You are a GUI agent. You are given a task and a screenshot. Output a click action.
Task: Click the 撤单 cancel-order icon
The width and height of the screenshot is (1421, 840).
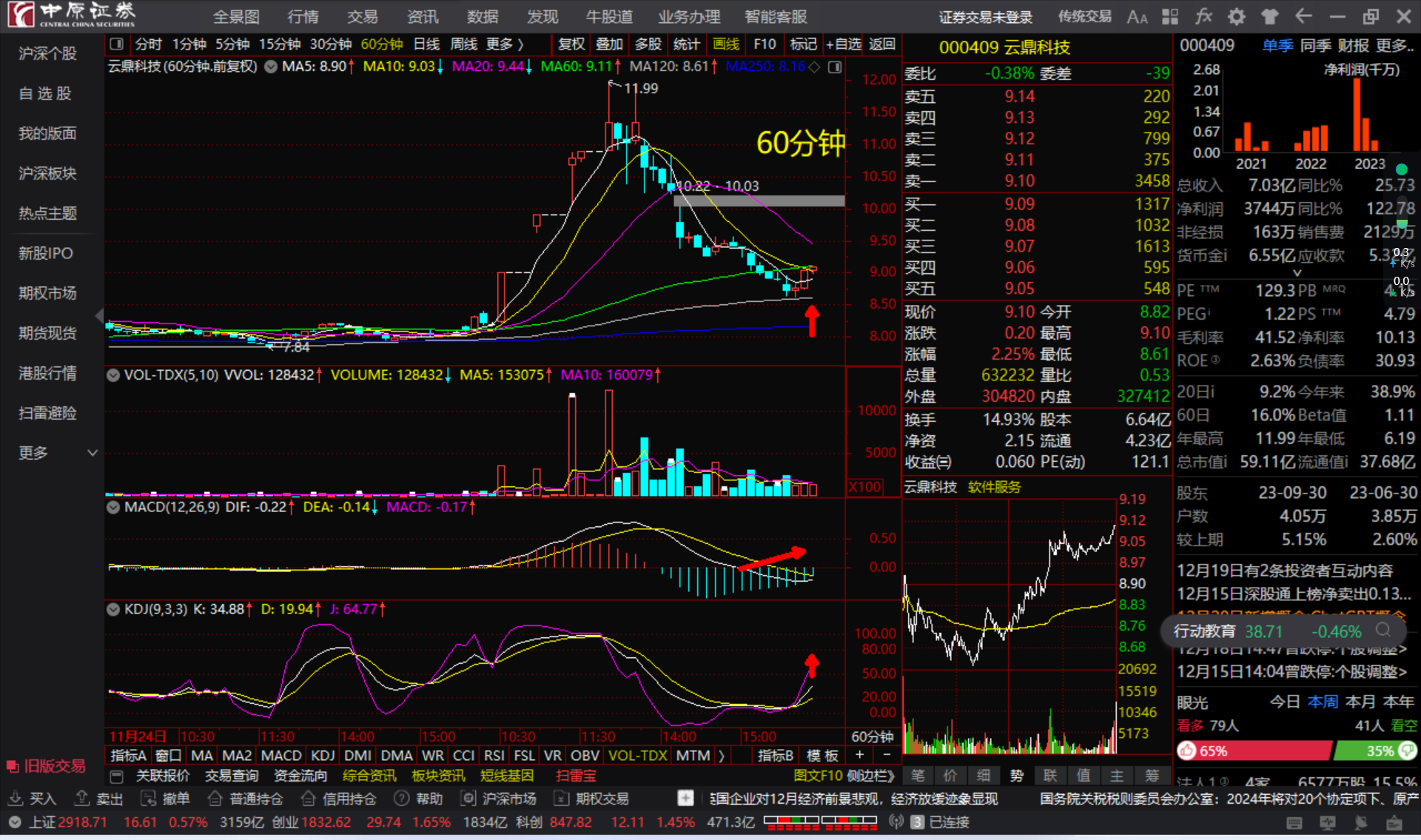(165, 799)
